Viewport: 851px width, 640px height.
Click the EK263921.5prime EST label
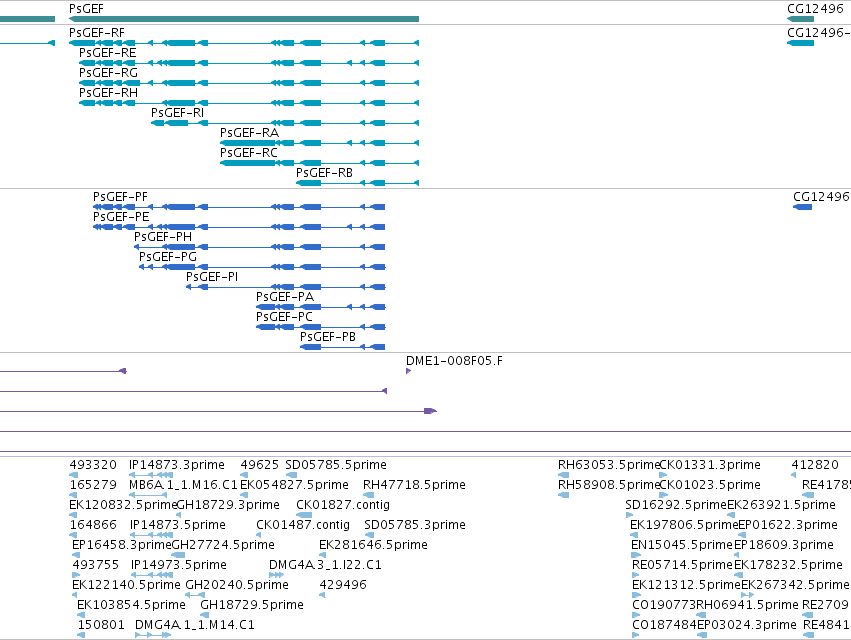[x=782, y=505]
